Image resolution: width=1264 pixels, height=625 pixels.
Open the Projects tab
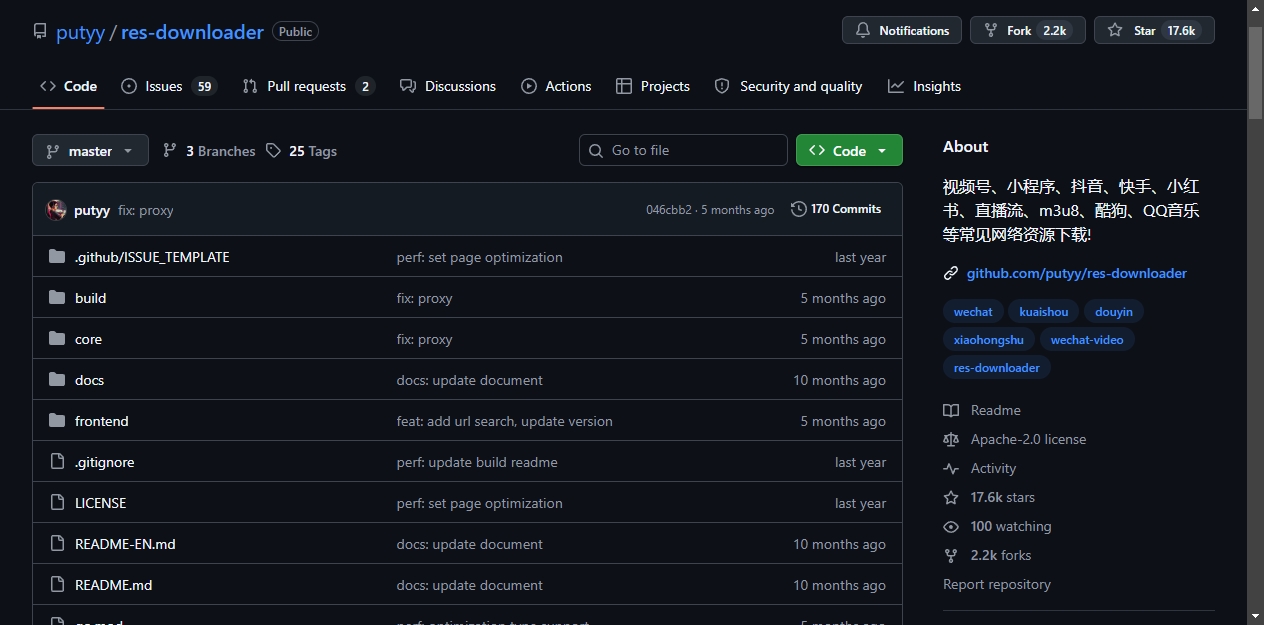pyautogui.click(x=653, y=86)
